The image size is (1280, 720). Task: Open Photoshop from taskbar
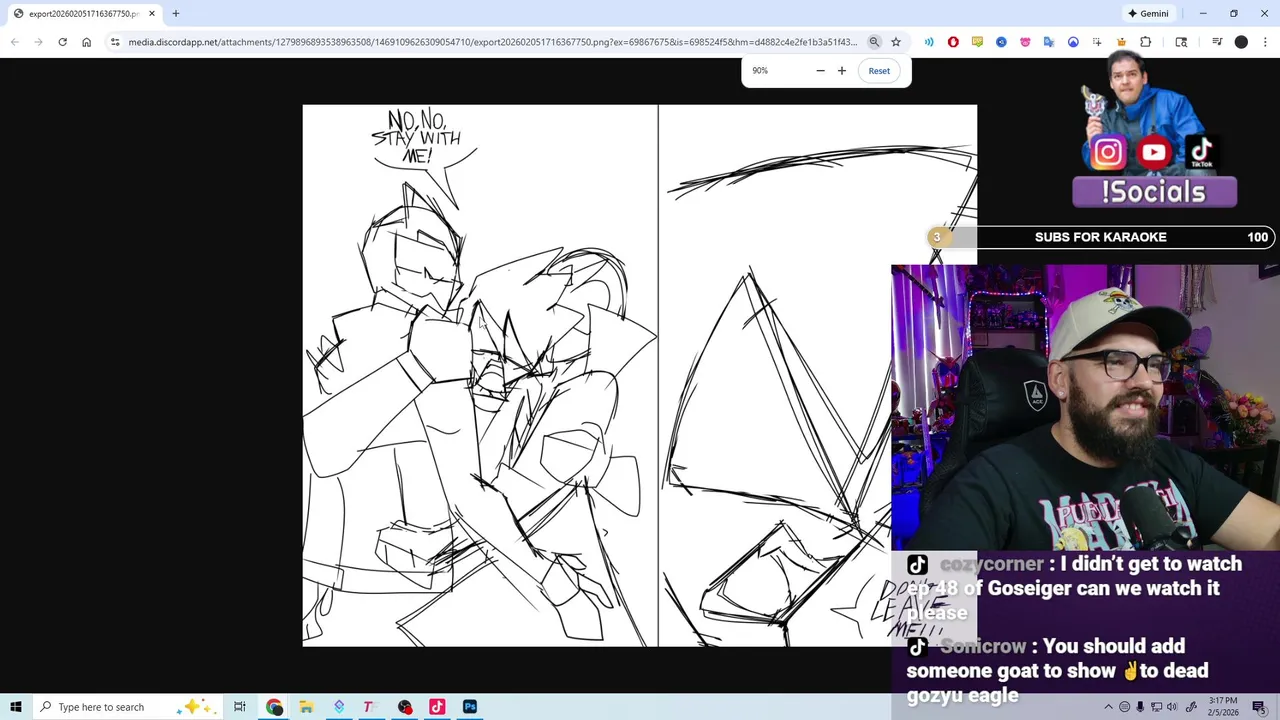tap(470, 707)
